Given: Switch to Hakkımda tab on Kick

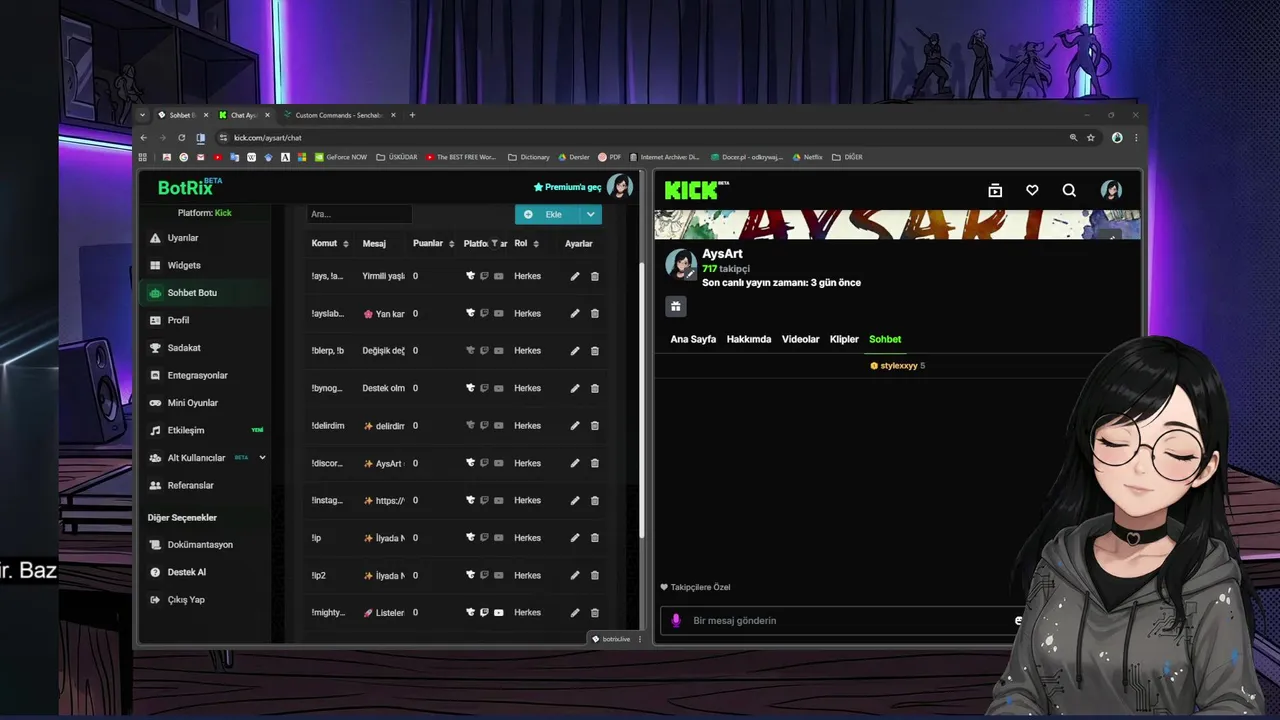Looking at the screenshot, I should pos(749,339).
